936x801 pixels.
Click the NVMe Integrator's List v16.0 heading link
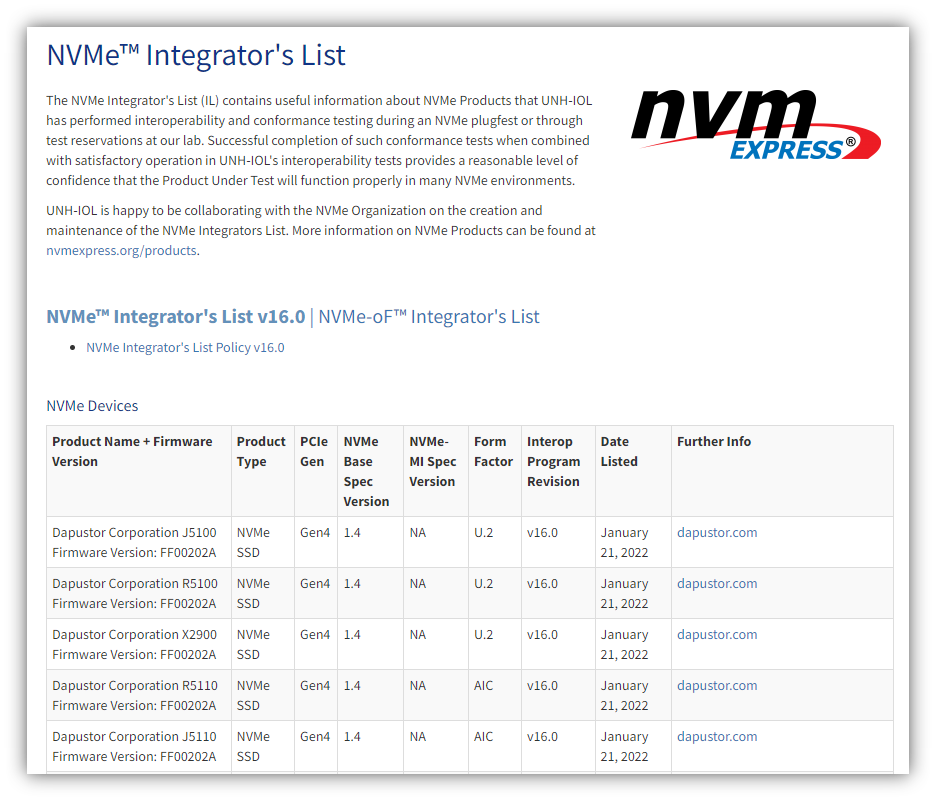click(x=176, y=316)
